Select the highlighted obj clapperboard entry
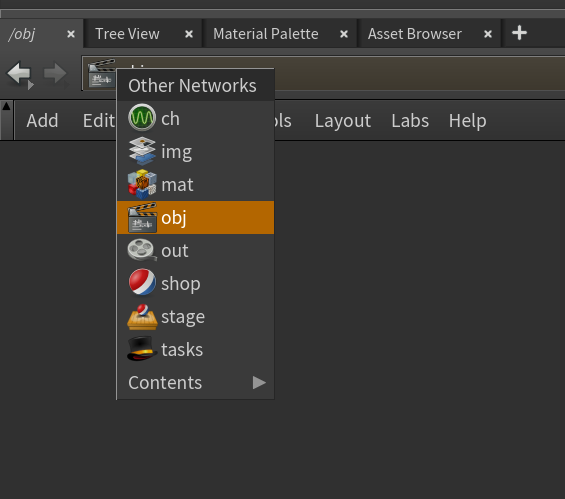 click(196, 217)
